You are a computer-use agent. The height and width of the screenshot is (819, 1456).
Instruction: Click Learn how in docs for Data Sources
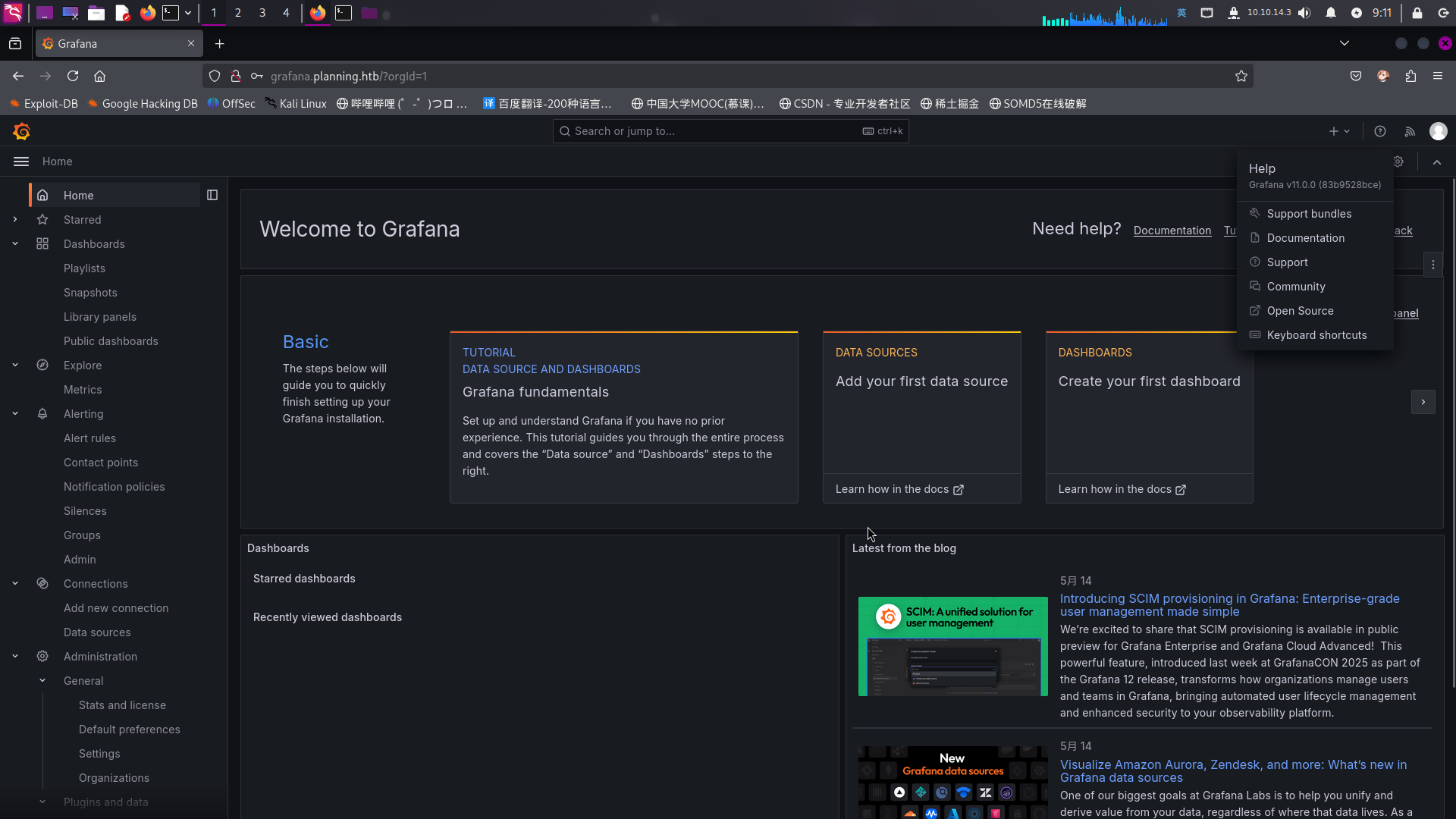click(899, 490)
